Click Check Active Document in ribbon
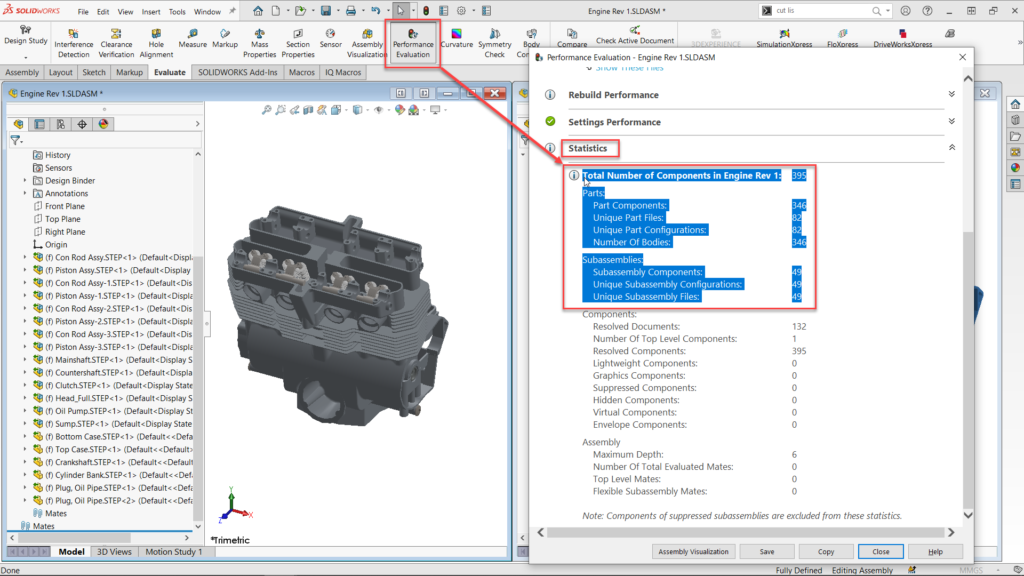Viewport: 1024px width, 576px height. pos(634,35)
